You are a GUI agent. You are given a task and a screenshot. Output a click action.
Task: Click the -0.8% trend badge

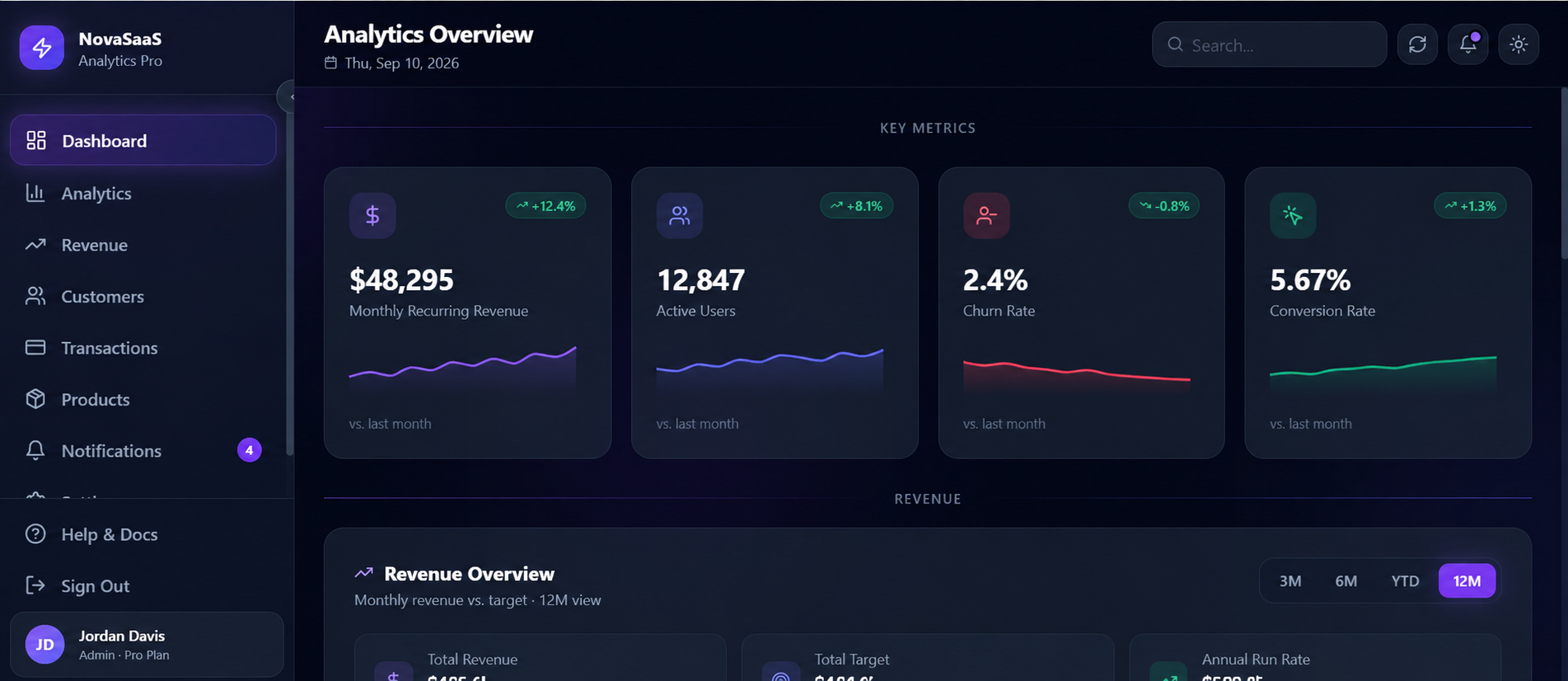(1163, 206)
